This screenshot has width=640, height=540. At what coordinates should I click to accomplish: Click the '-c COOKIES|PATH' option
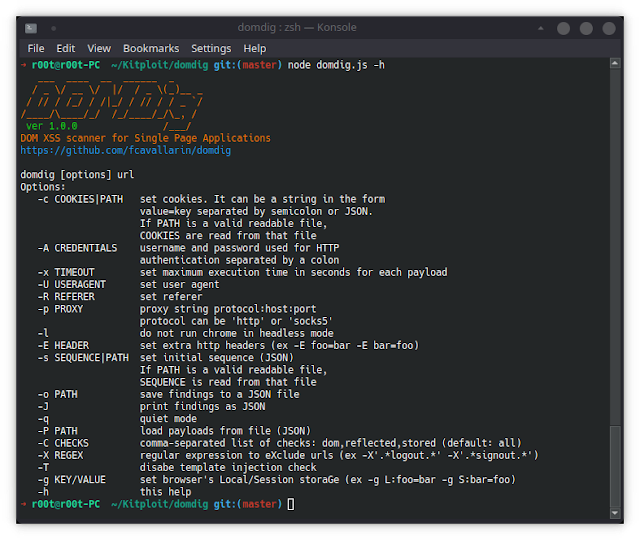(x=80, y=199)
